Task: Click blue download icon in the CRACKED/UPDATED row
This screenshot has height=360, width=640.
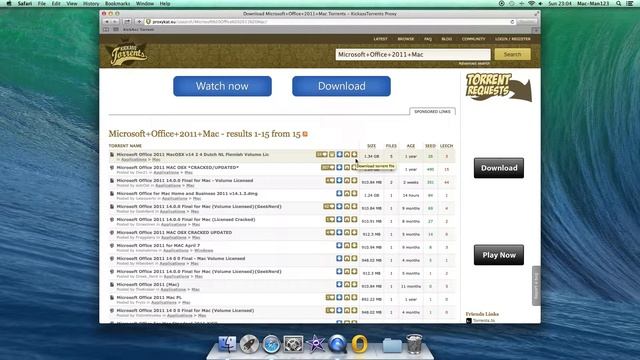Action: (x=340, y=167)
